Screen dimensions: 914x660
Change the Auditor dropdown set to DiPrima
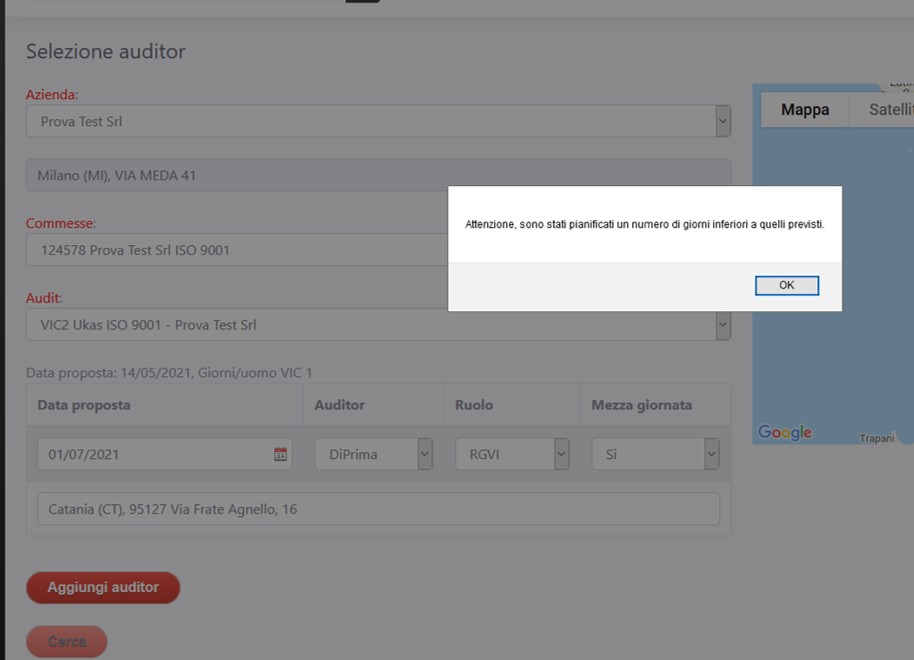coord(373,454)
